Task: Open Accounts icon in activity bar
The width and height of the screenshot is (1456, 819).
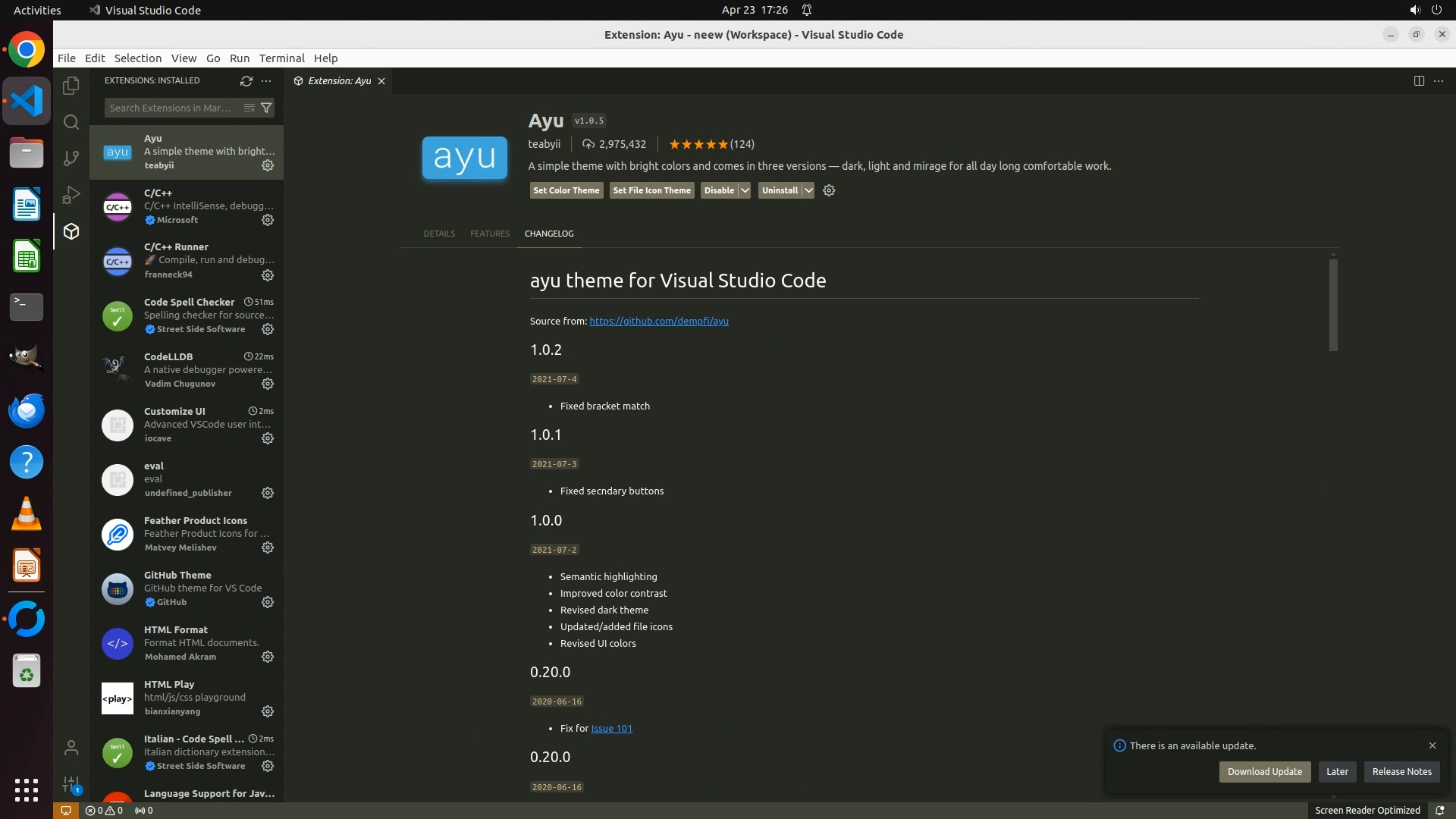Action: tap(71, 748)
